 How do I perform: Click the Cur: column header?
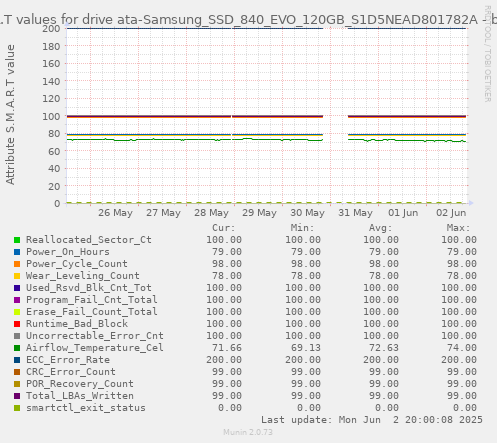224,228
